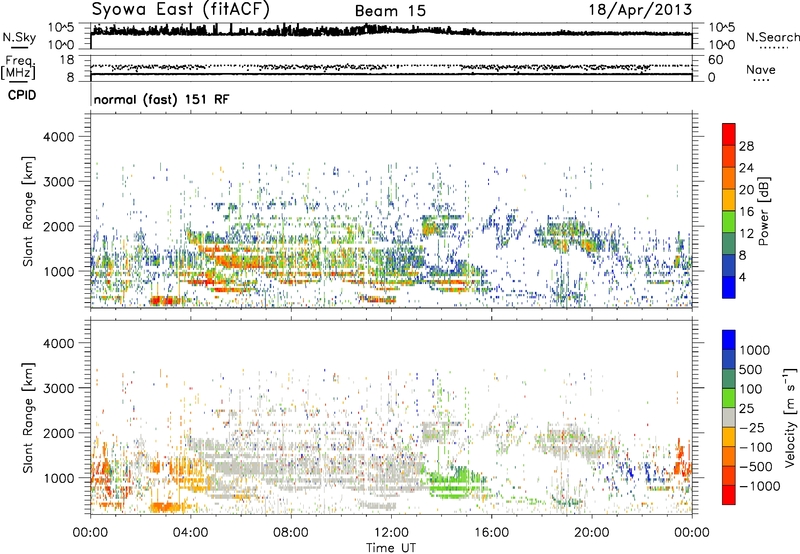Click the red bottom segment of the velocity colorbar
Image resolution: width=800 pixels, height=554 pixels.
coord(729,495)
